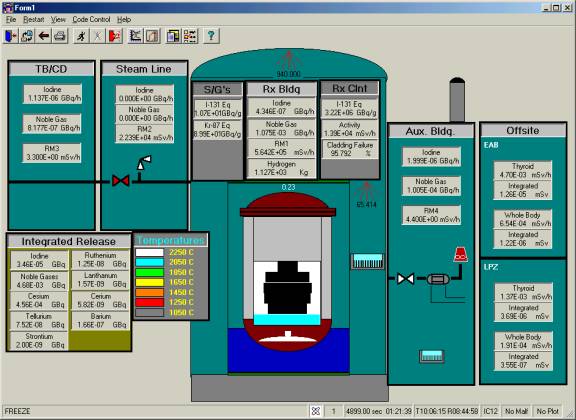The image size is (576, 420).
Task: Open the View menu
Action: tap(58, 19)
